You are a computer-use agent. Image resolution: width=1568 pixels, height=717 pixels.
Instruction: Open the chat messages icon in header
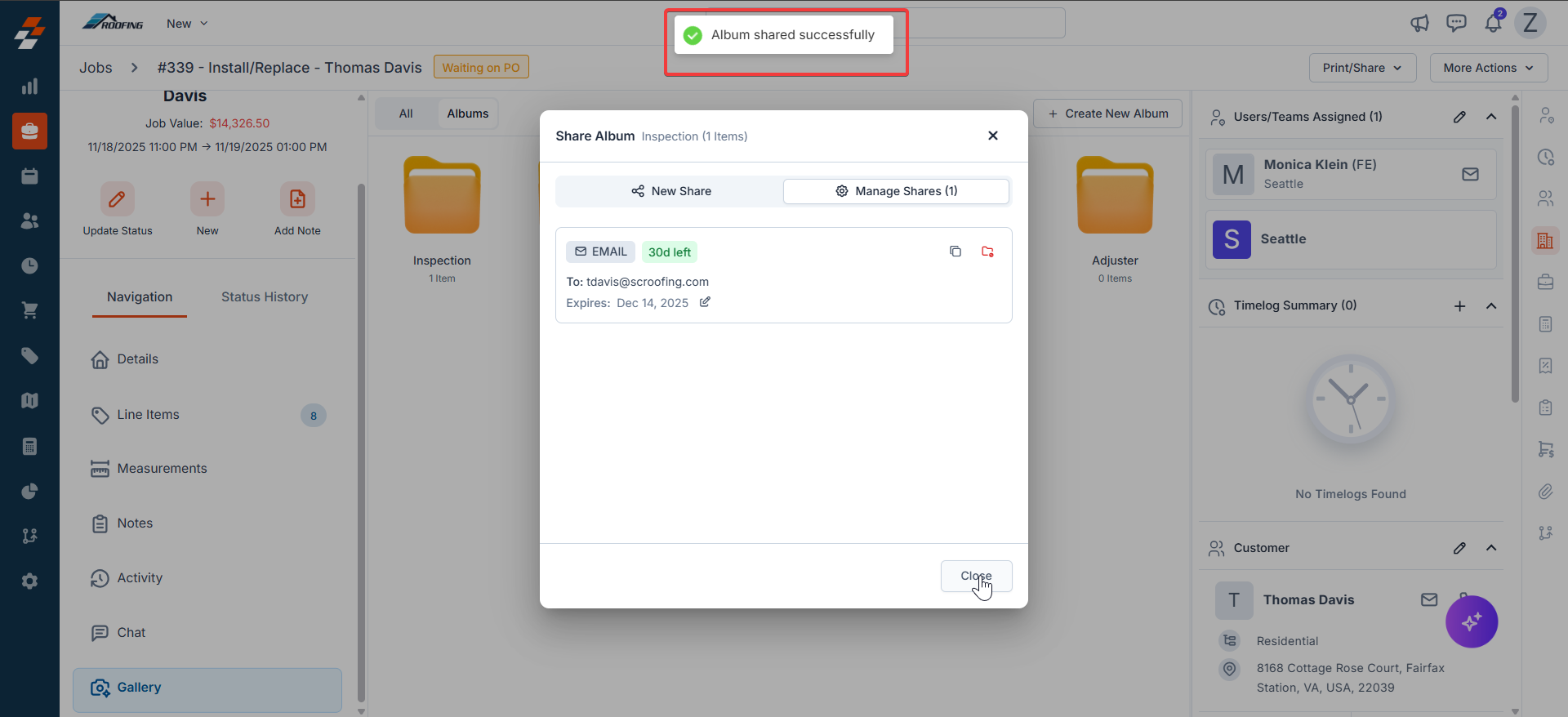pyautogui.click(x=1456, y=23)
